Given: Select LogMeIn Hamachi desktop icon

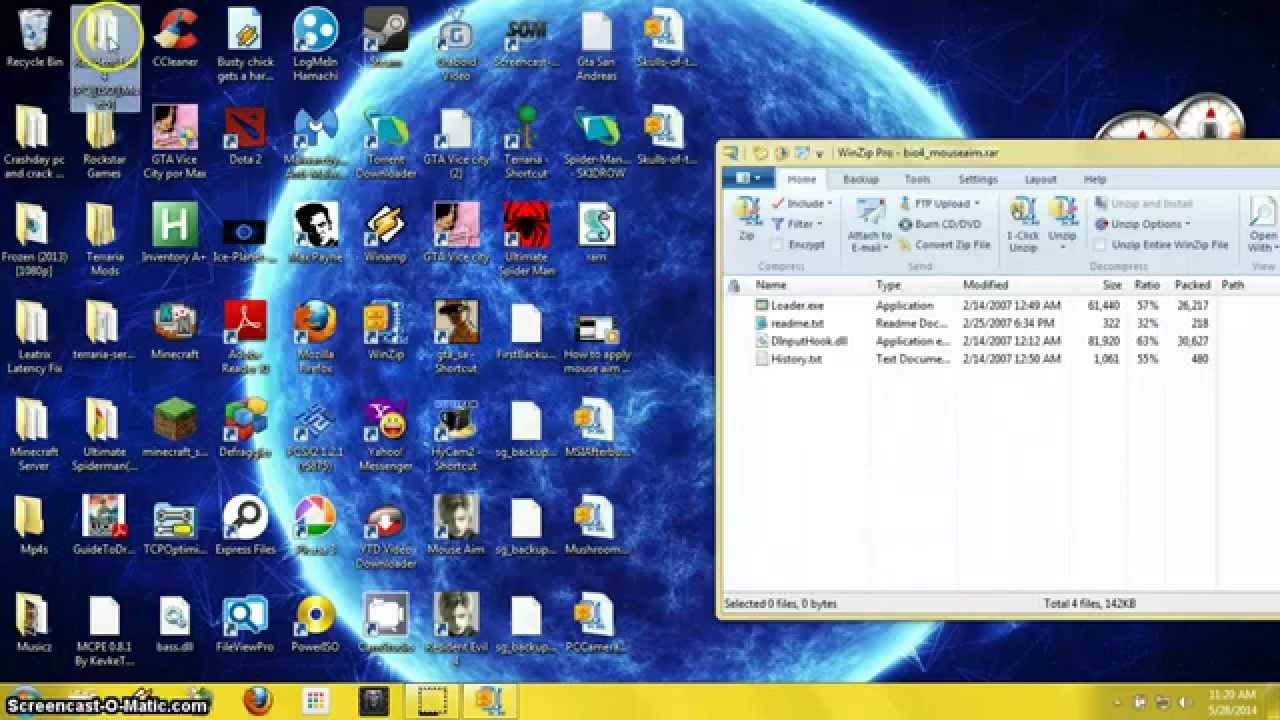Looking at the screenshot, I should tap(315, 45).
